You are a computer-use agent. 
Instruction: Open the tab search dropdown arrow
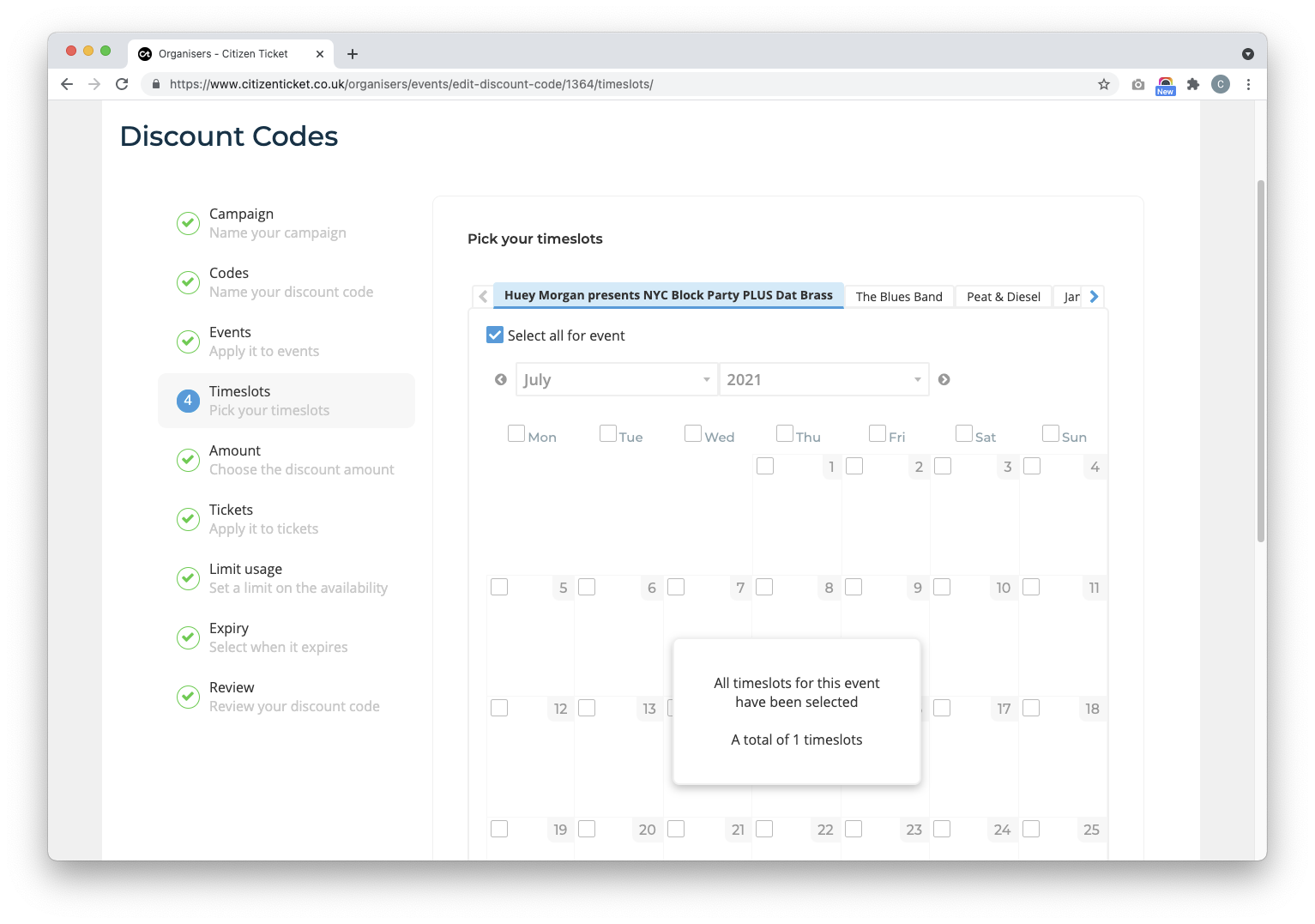tap(1248, 54)
